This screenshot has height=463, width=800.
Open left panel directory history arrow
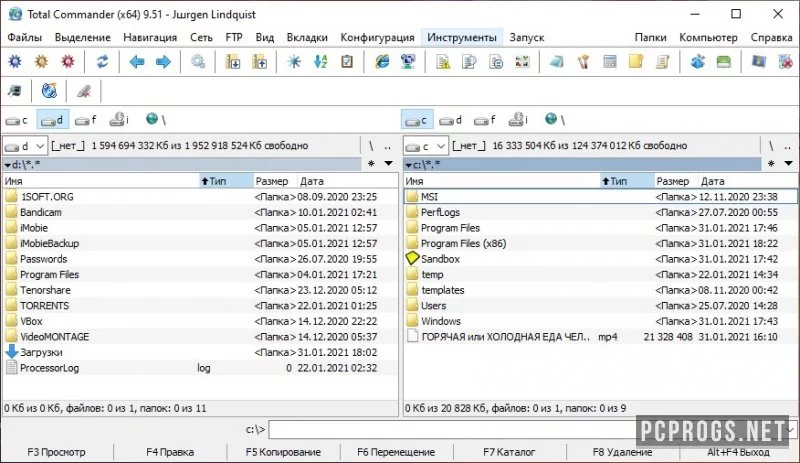click(388, 164)
